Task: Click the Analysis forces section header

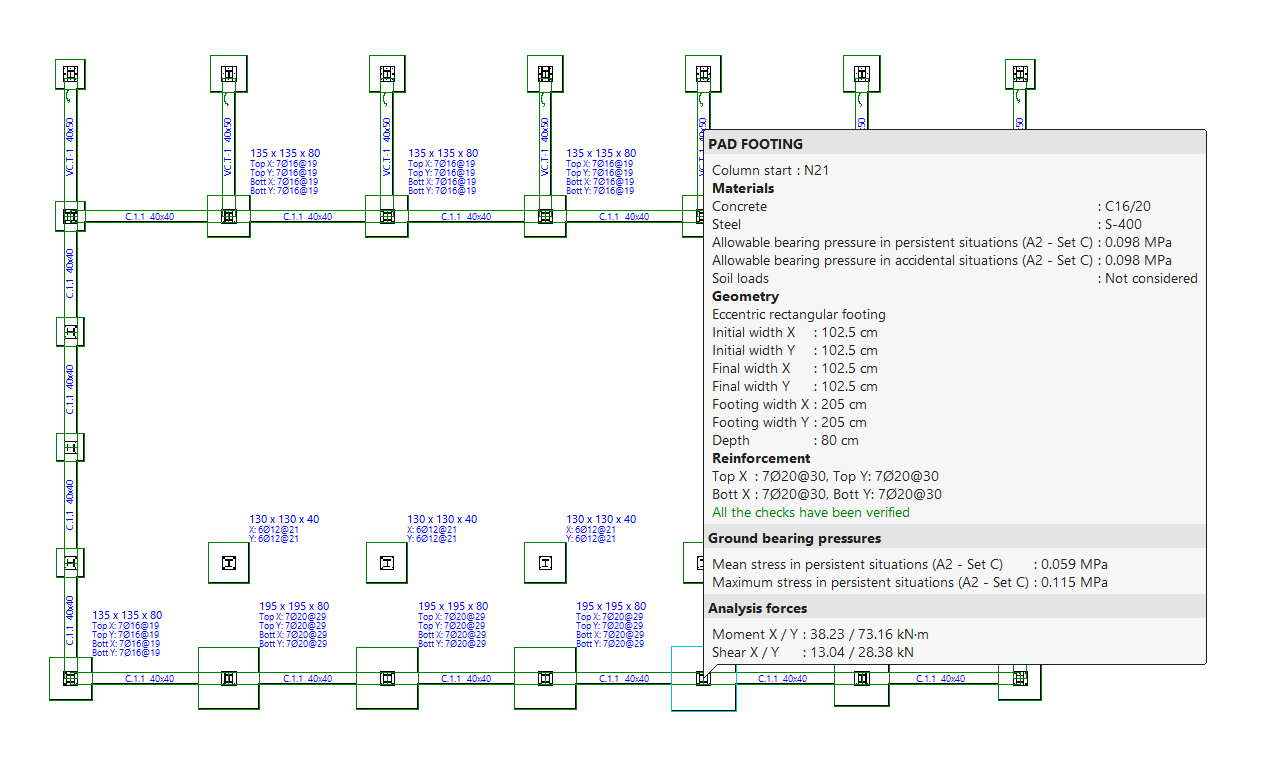Action: [757, 608]
